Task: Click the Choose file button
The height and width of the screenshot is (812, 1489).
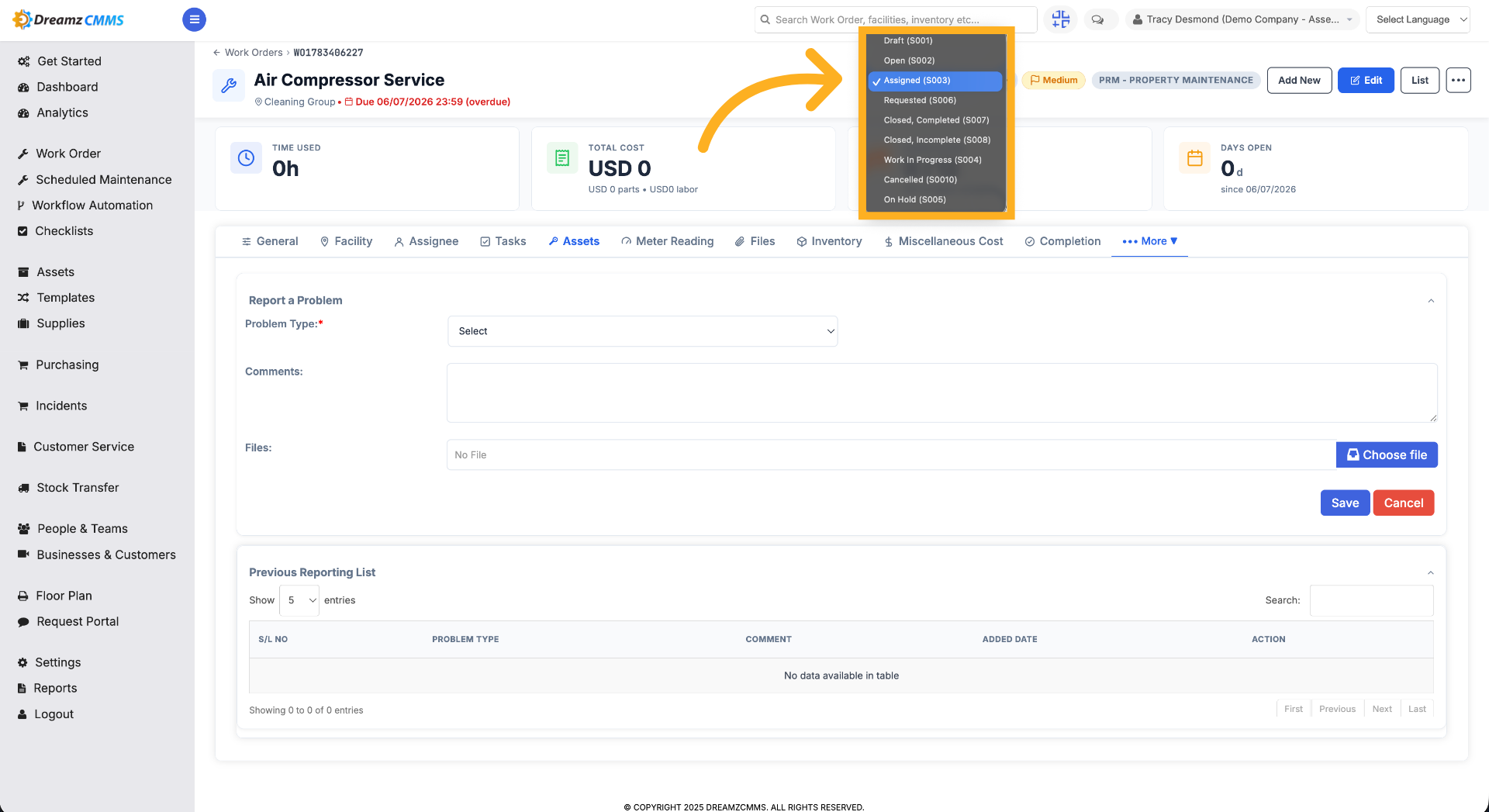Action: [x=1387, y=454]
